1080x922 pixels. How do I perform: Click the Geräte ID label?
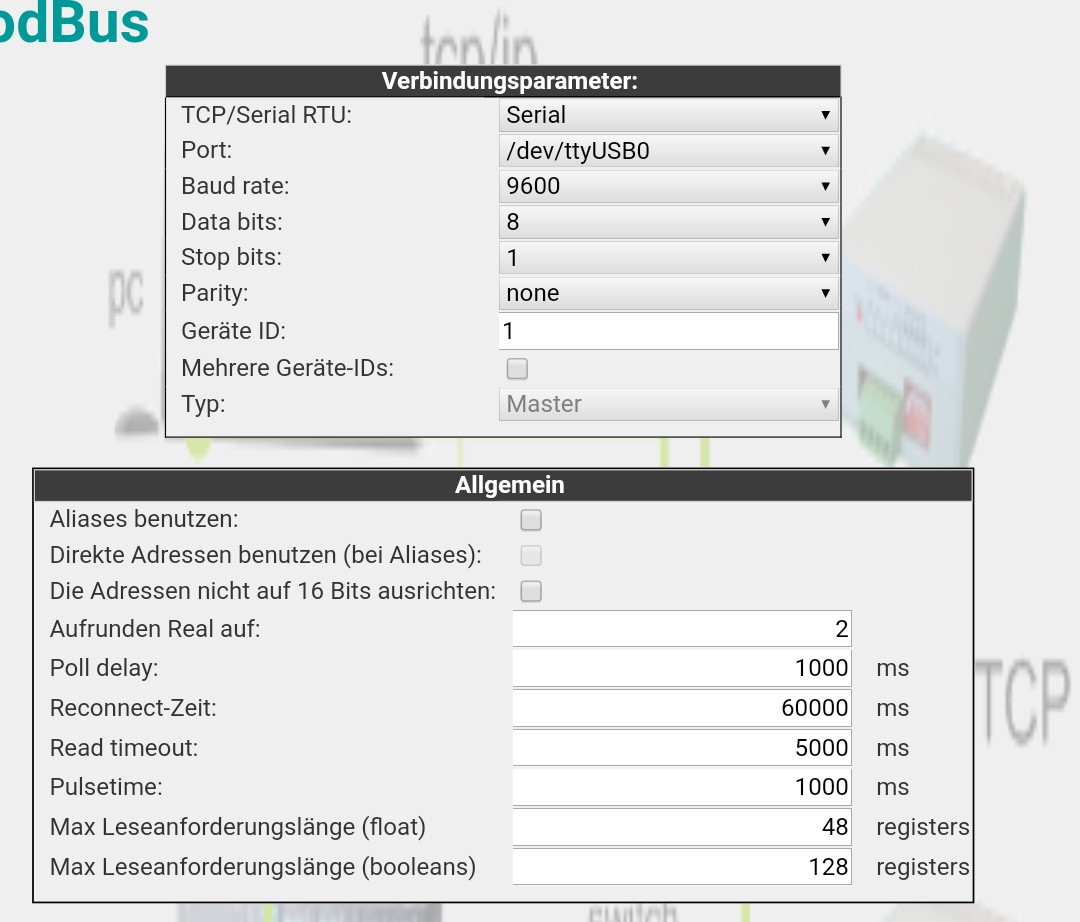233,331
